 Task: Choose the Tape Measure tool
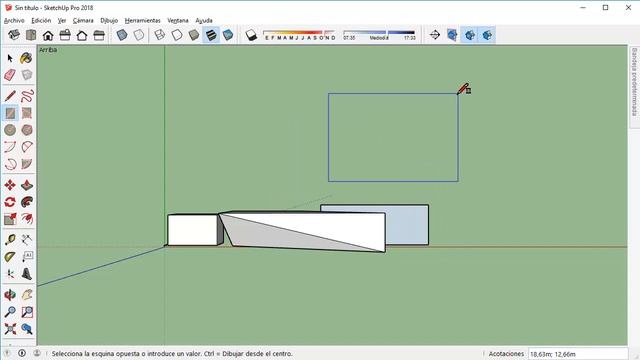[x=10, y=240]
